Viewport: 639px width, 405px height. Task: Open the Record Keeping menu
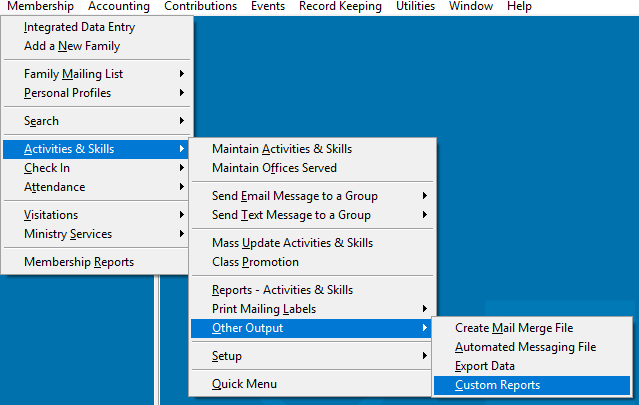[x=340, y=7]
